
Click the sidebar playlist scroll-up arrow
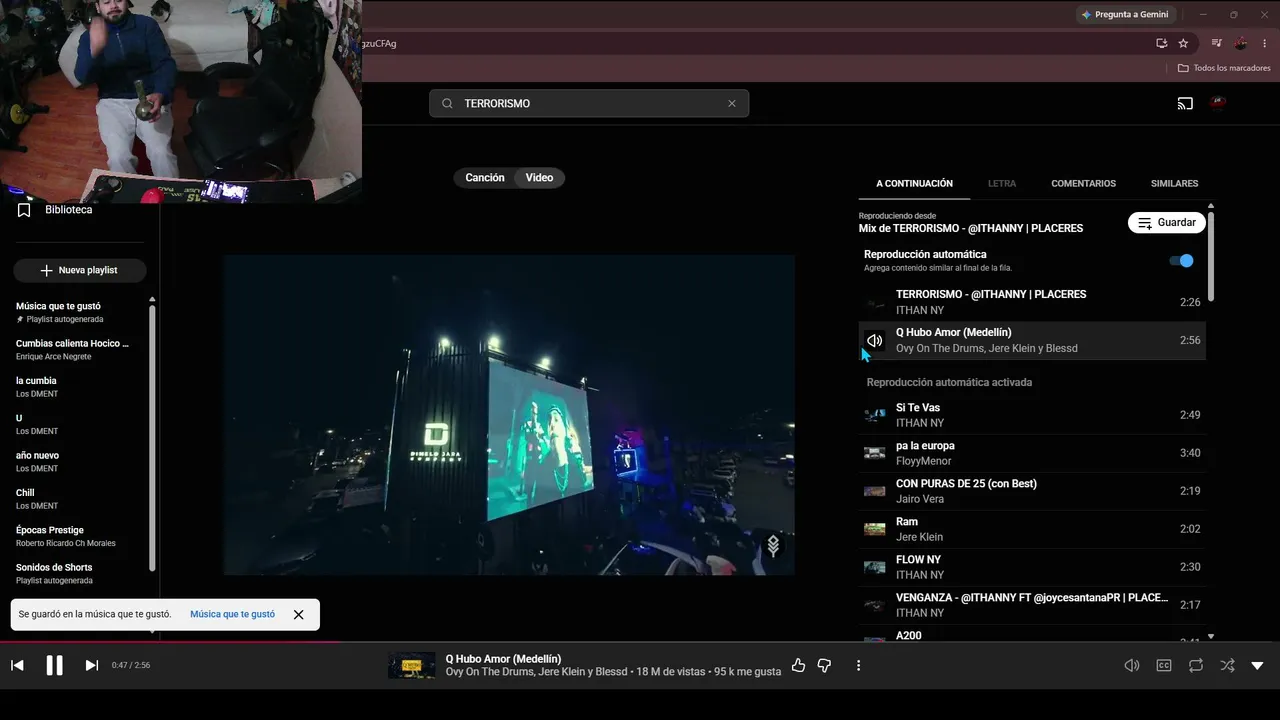tap(152, 299)
